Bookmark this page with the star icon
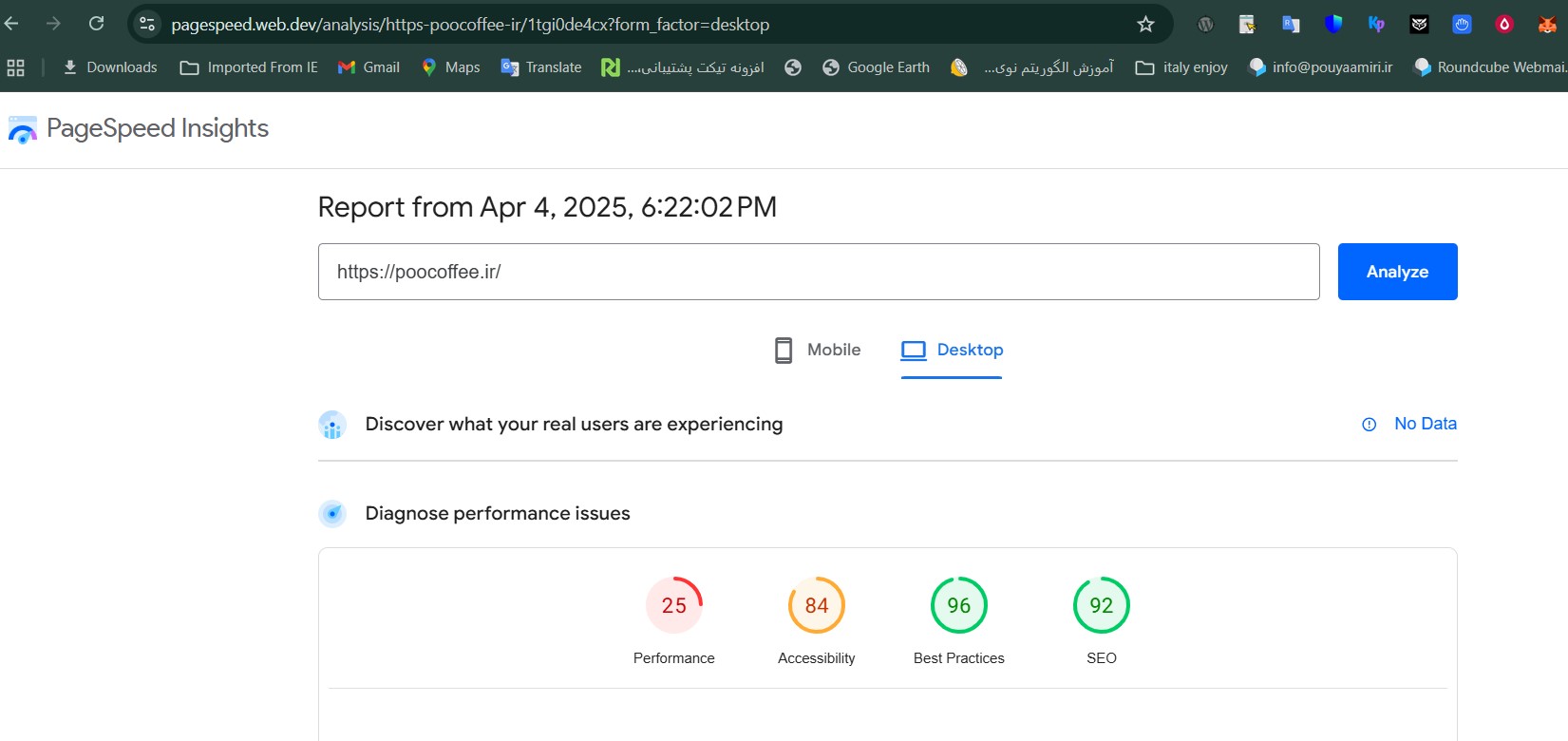The image size is (1568, 741). tap(1145, 25)
